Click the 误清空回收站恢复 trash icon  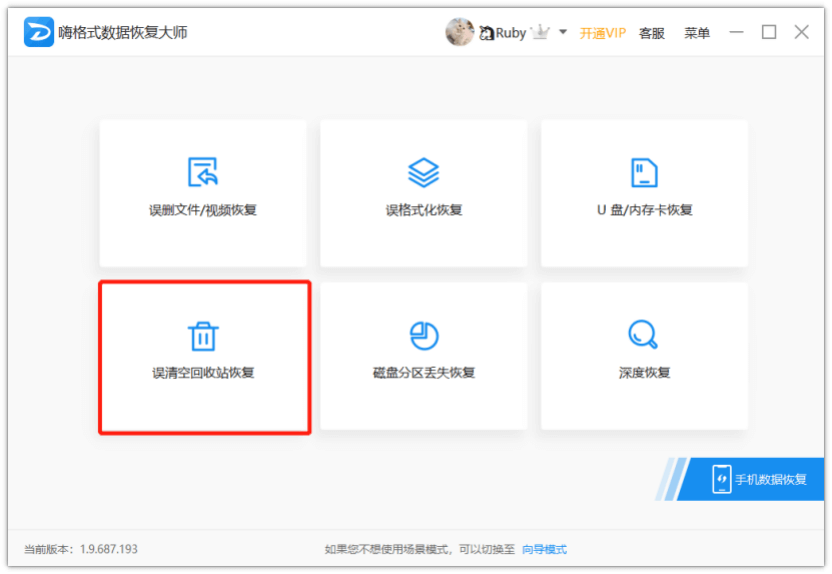[x=203, y=336]
